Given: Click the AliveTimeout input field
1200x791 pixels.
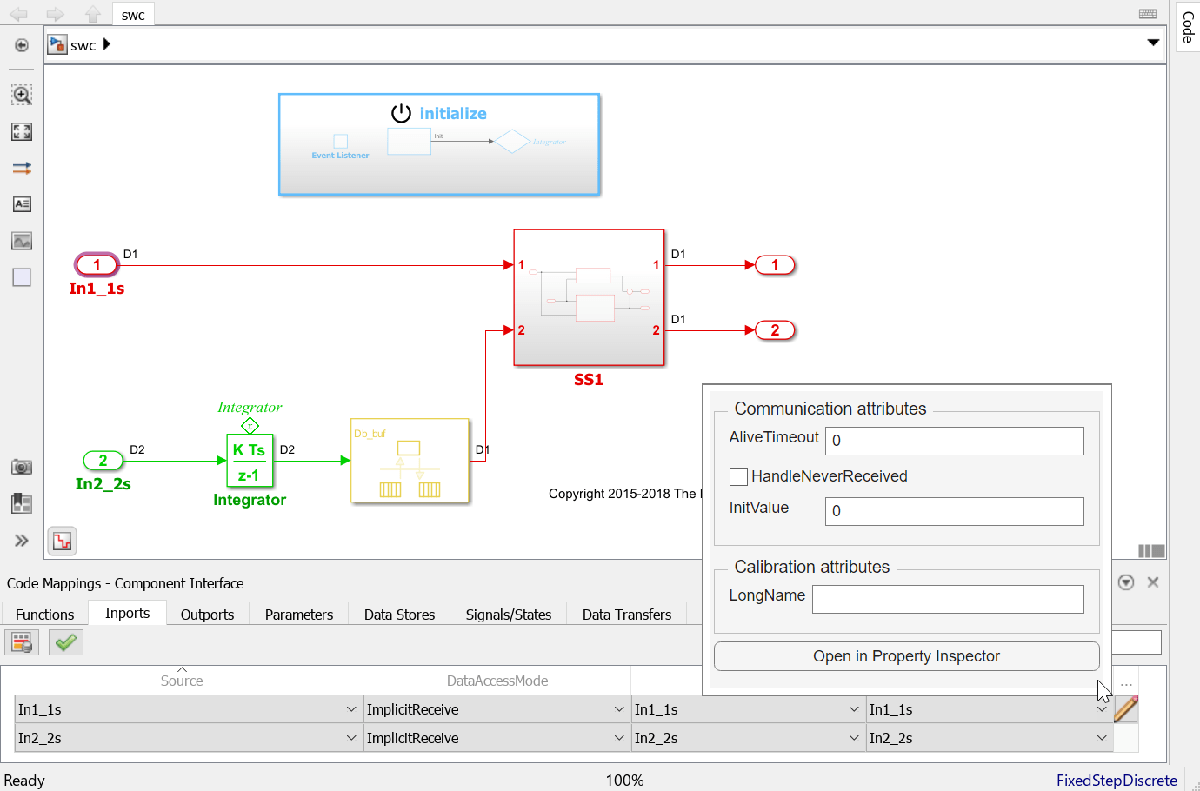Looking at the screenshot, I should tap(954, 440).
